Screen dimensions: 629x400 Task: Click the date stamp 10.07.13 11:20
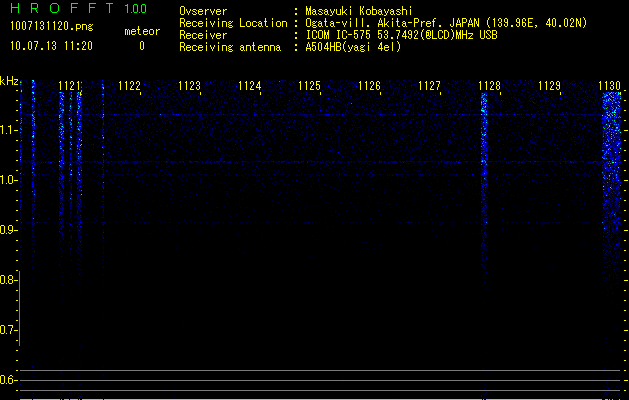[51, 46]
